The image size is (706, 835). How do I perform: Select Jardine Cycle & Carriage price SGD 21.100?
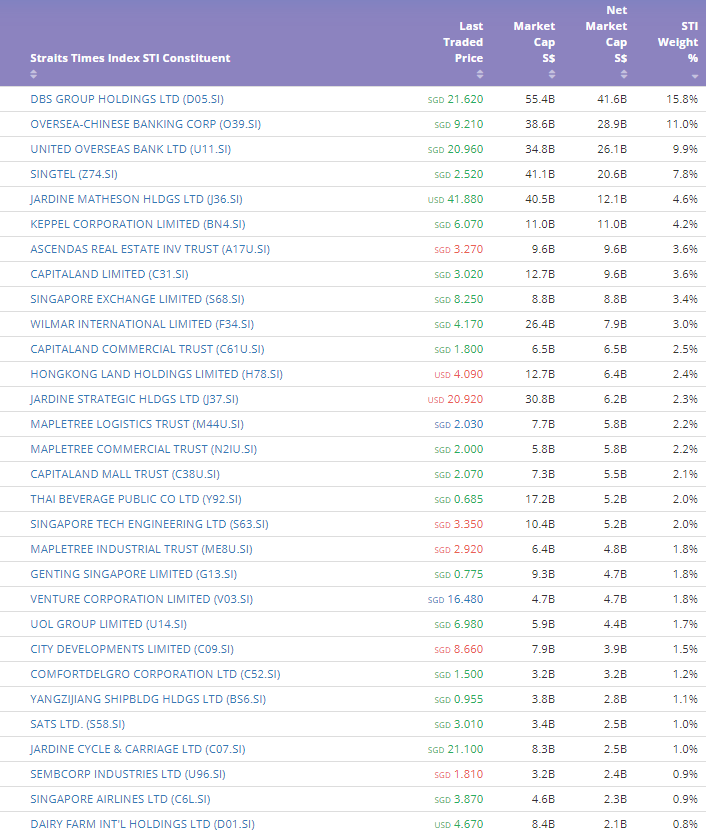[455, 750]
